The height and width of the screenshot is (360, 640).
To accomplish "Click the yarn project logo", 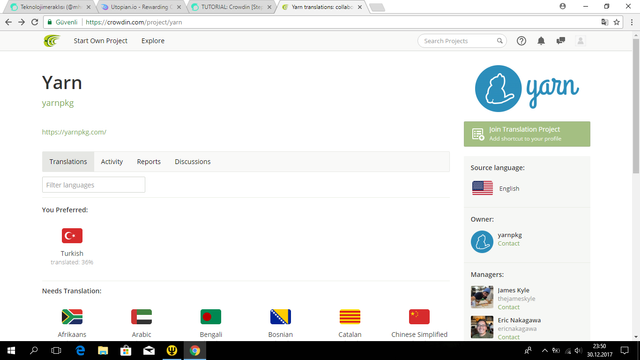I will pyautogui.click(x=527, y=89).
